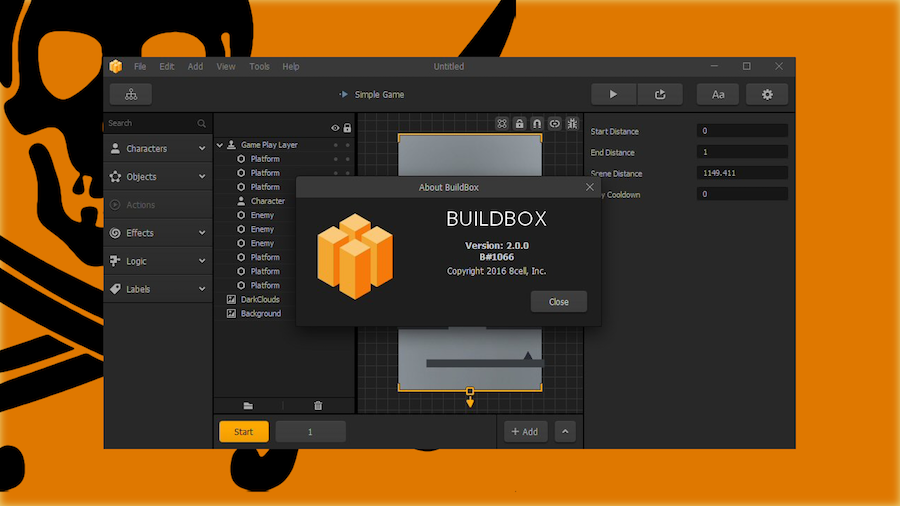The width and height of the screenshot is (900, 506).
Task: Toggle the magnet snap icon in scene toolbar
Action: [x=537, y=123]
